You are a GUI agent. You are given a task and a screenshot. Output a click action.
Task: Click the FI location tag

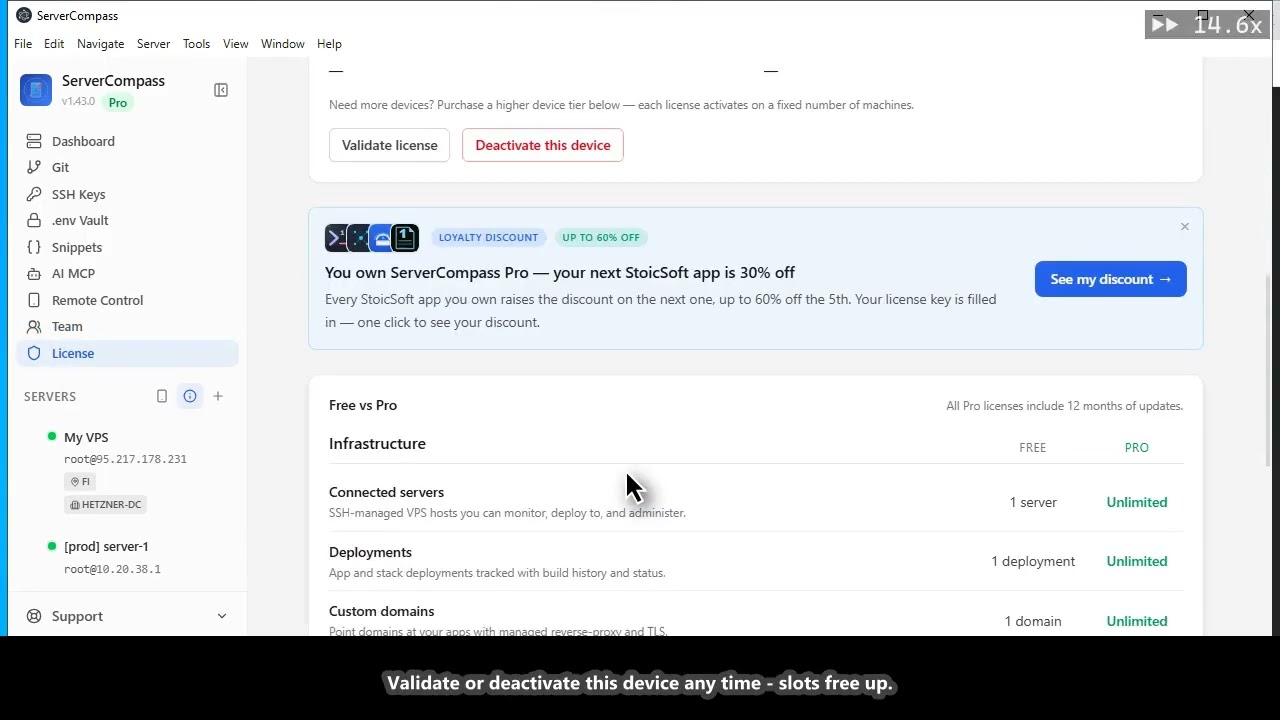click(x=80, y=481)
